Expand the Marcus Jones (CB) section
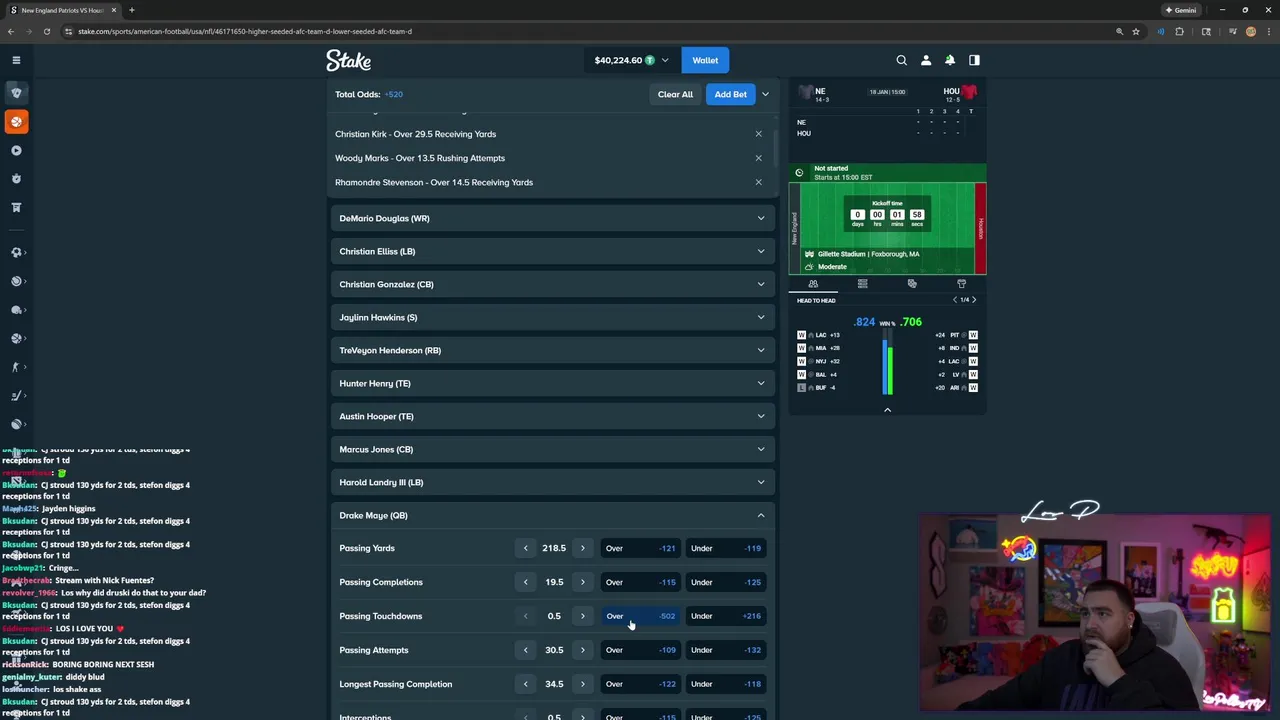1280x720 pixels. pos(553,449)
